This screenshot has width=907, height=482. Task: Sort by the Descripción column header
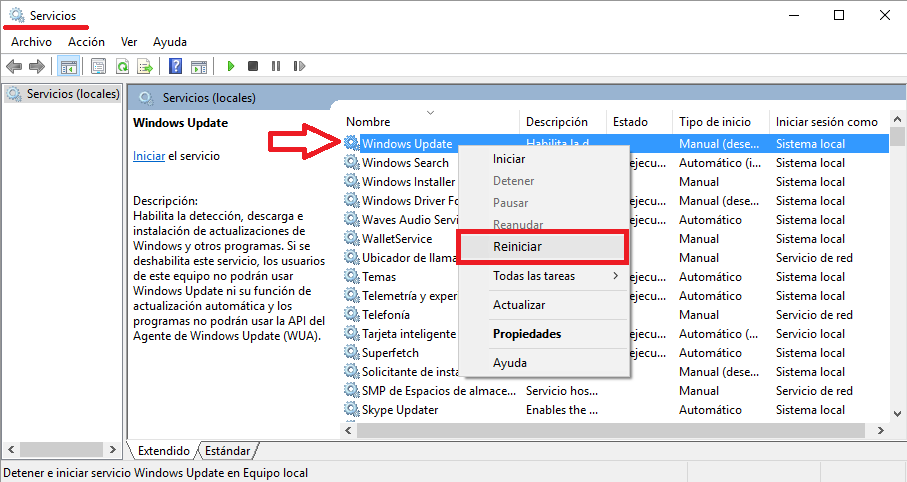[x=563, y=122]
